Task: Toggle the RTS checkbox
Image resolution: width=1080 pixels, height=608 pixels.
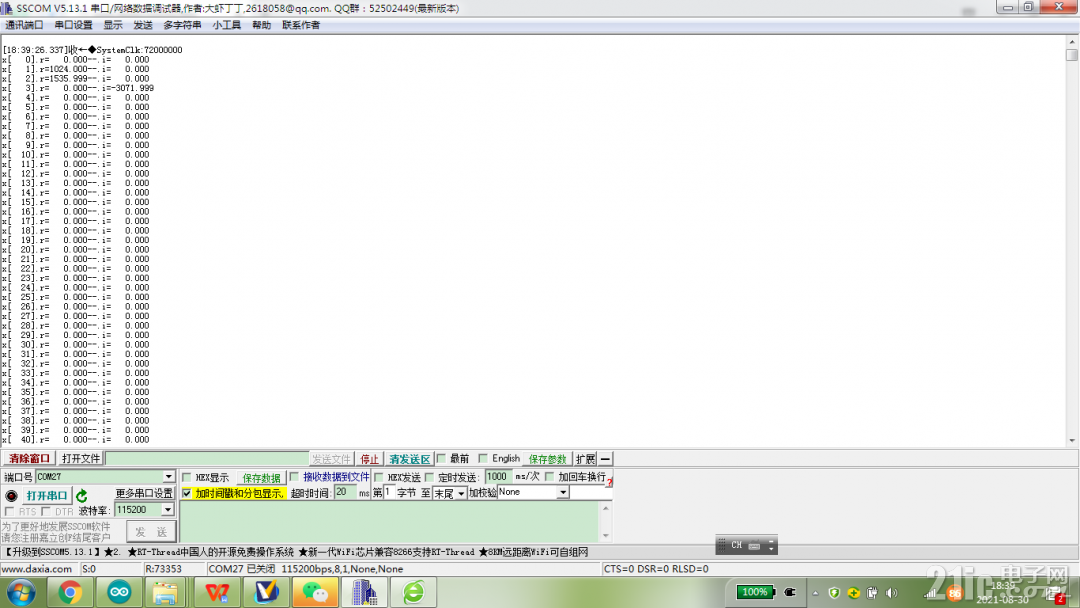Action: tap(9, 512)
